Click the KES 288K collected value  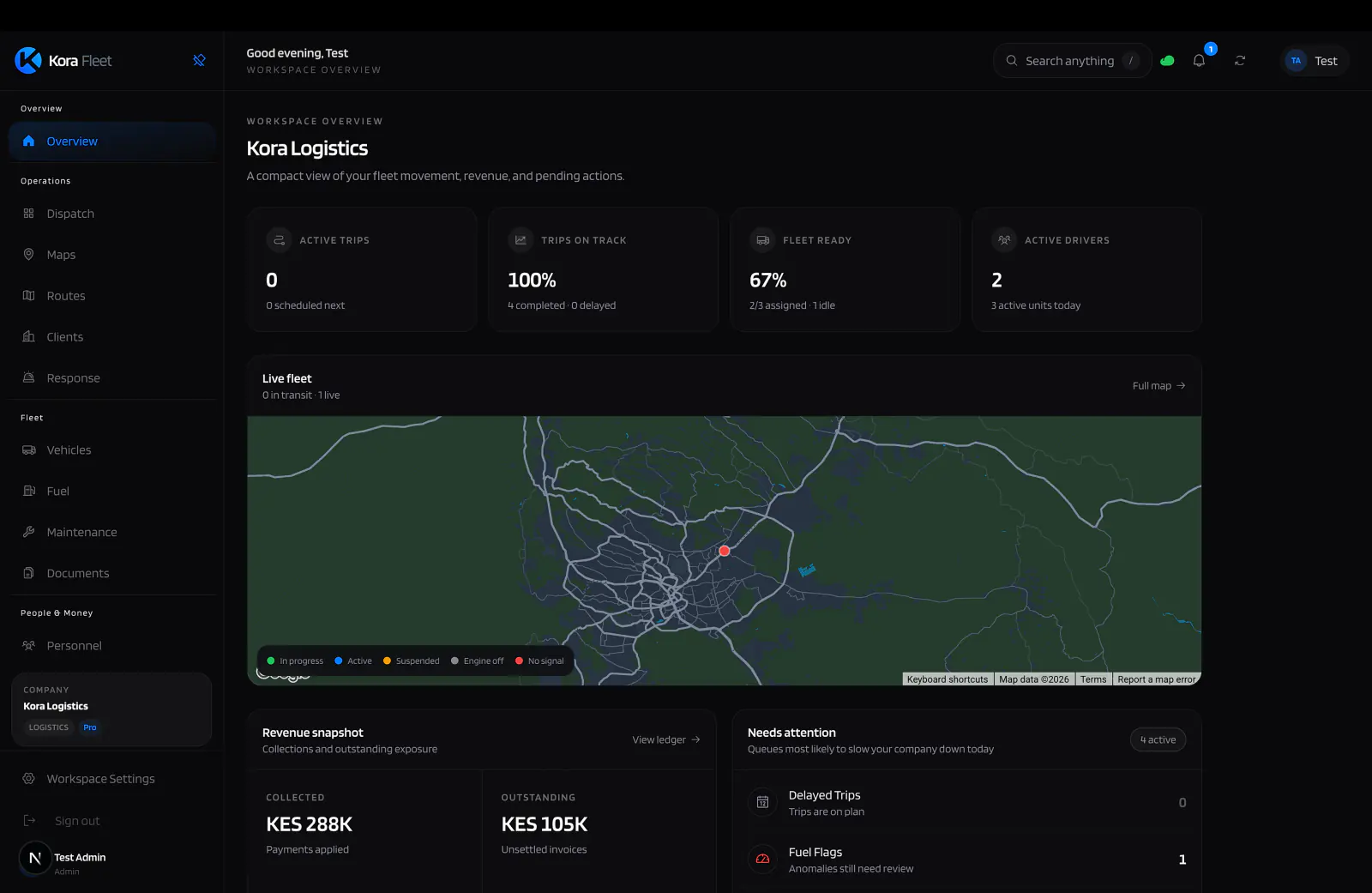click(309, 824)
